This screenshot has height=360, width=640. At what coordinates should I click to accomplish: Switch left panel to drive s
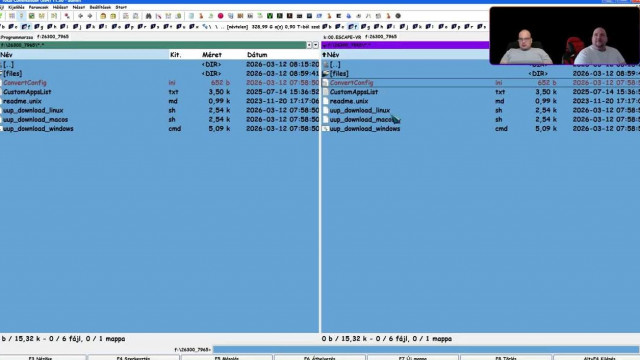(154, 27)
